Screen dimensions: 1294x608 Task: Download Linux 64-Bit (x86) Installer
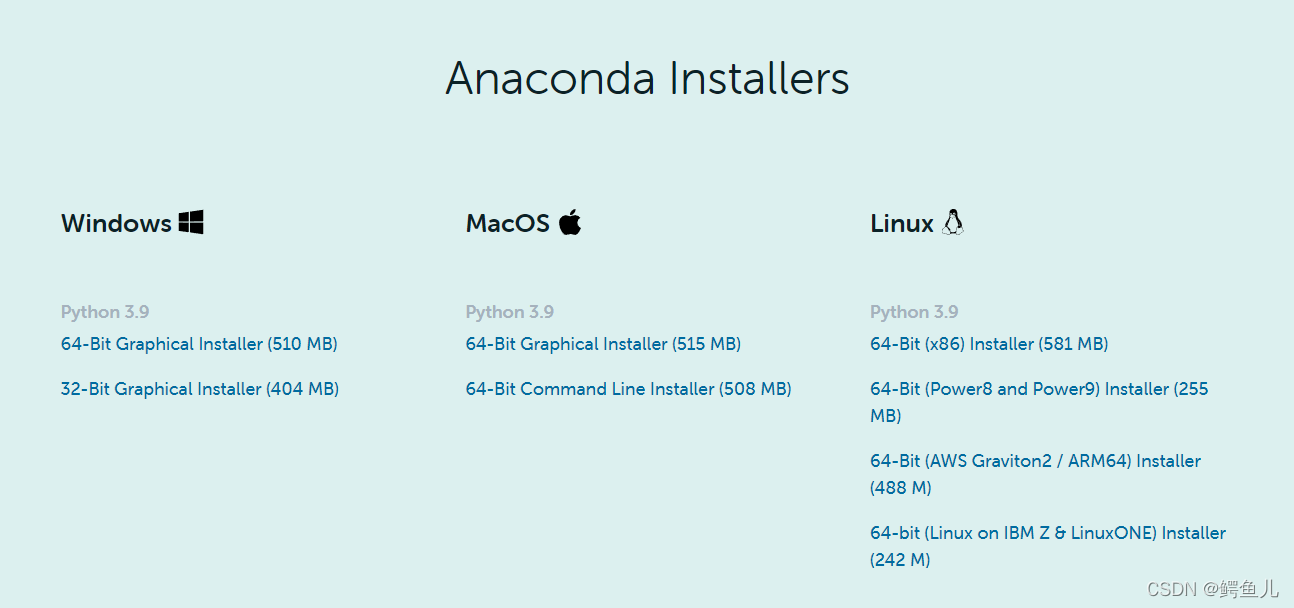[989, 344]
